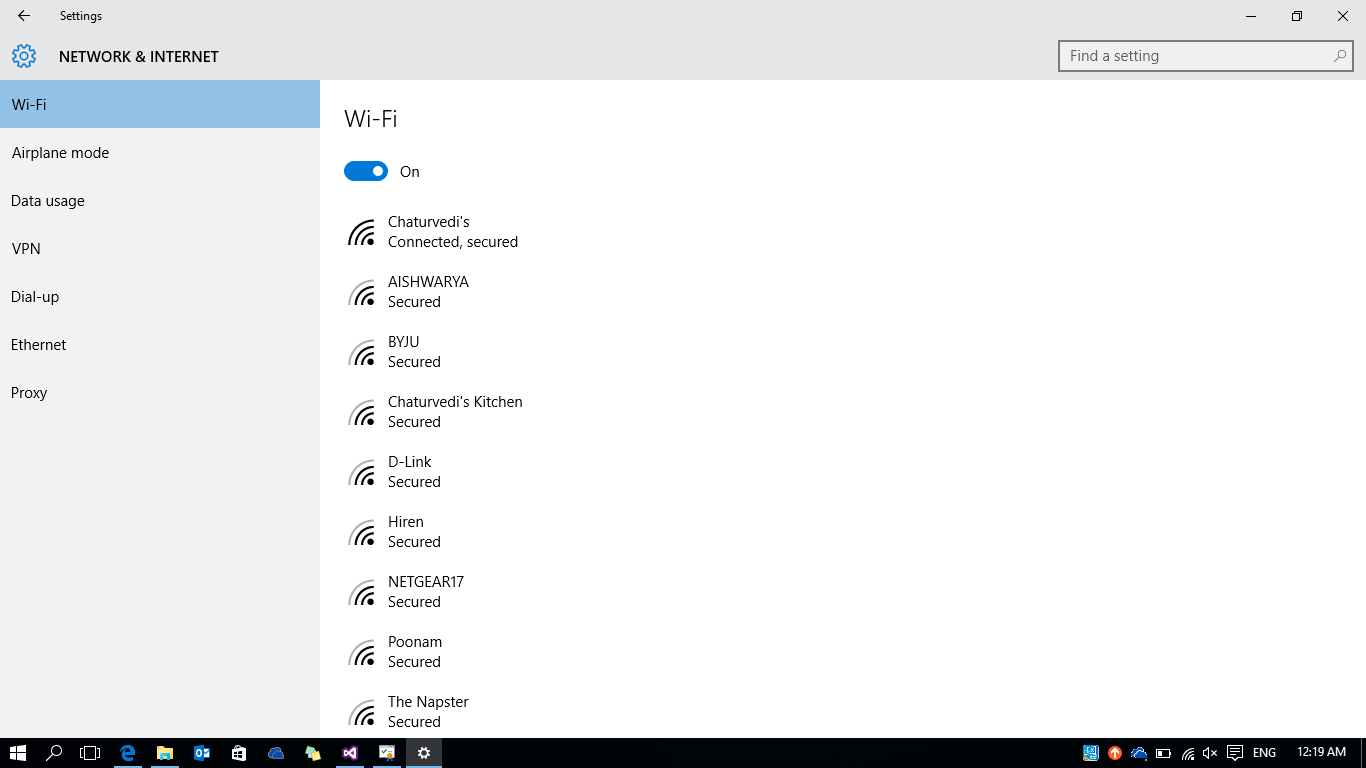Viewport: 1366px width, 768px height.
Task: Open Task View from the taskbar
Action: [91, 753]
